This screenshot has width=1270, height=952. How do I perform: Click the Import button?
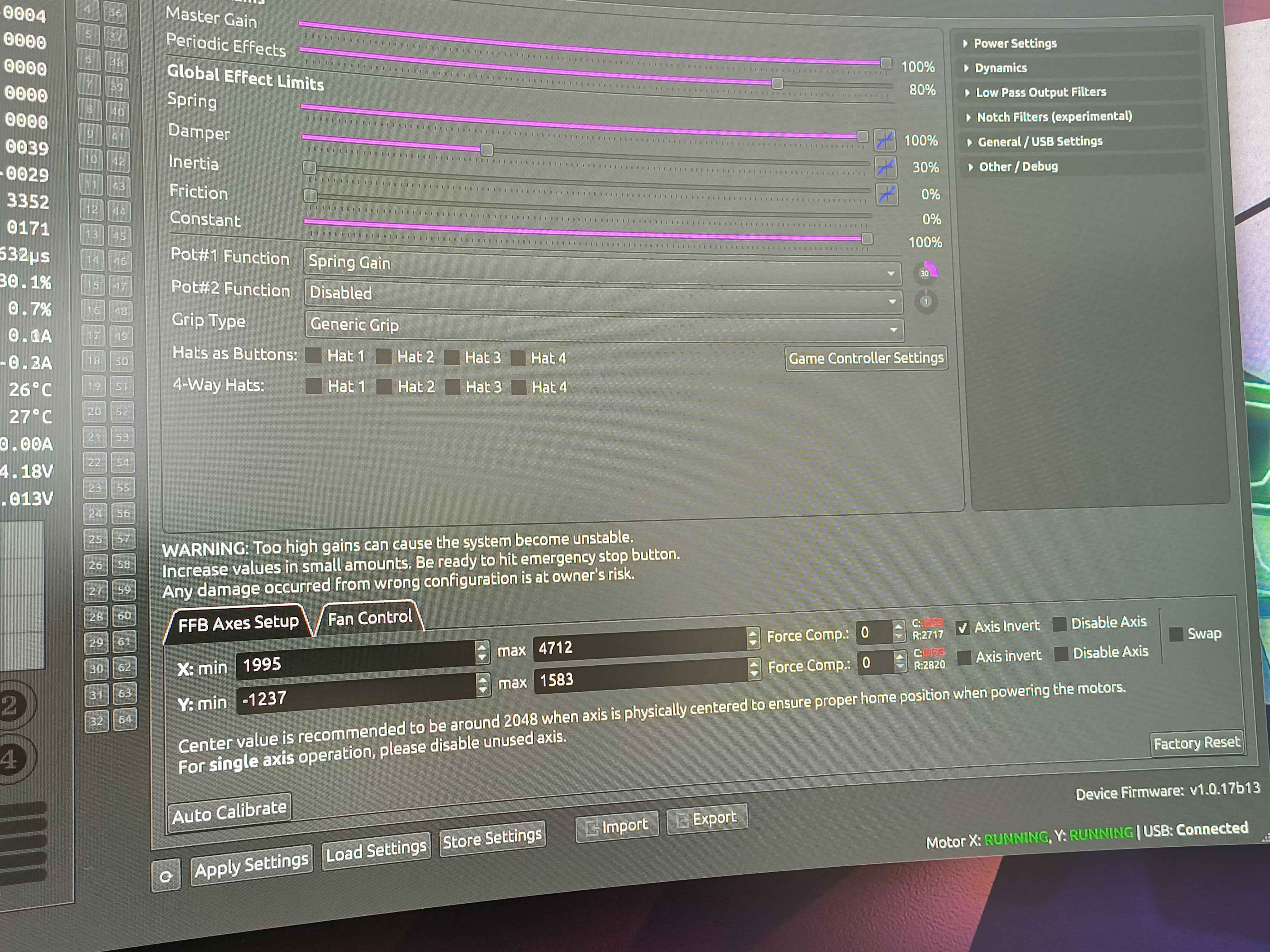click(617, 826)
